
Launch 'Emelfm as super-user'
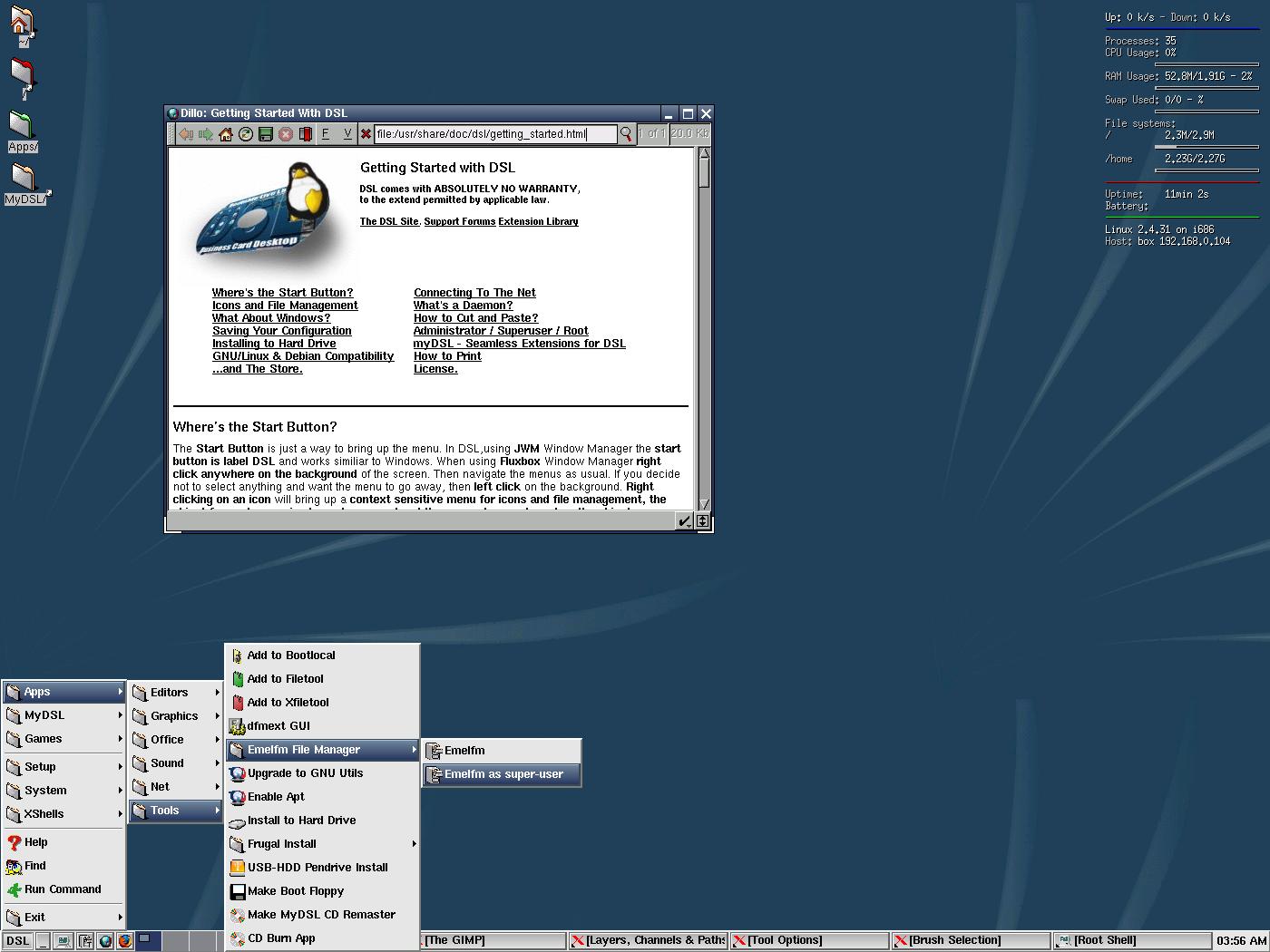point(502,774)
